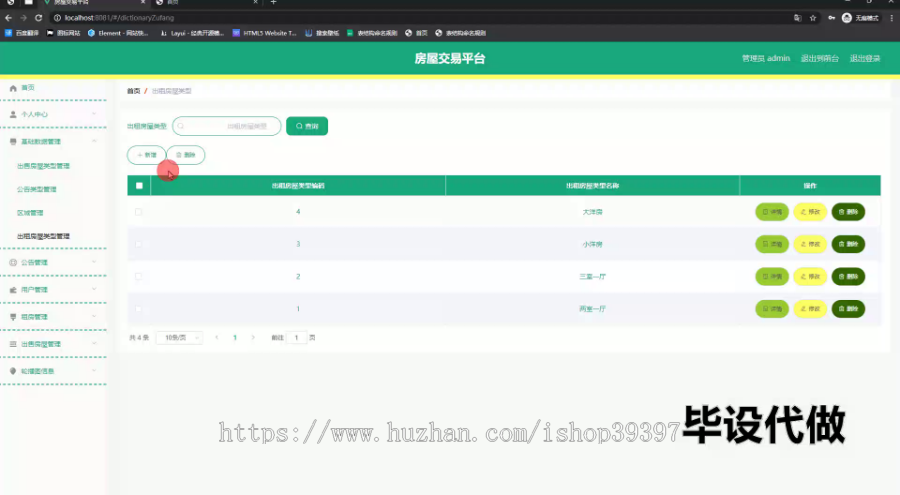Reload the page with refresh icon
The image size is (900, 495).
[38, 18]
